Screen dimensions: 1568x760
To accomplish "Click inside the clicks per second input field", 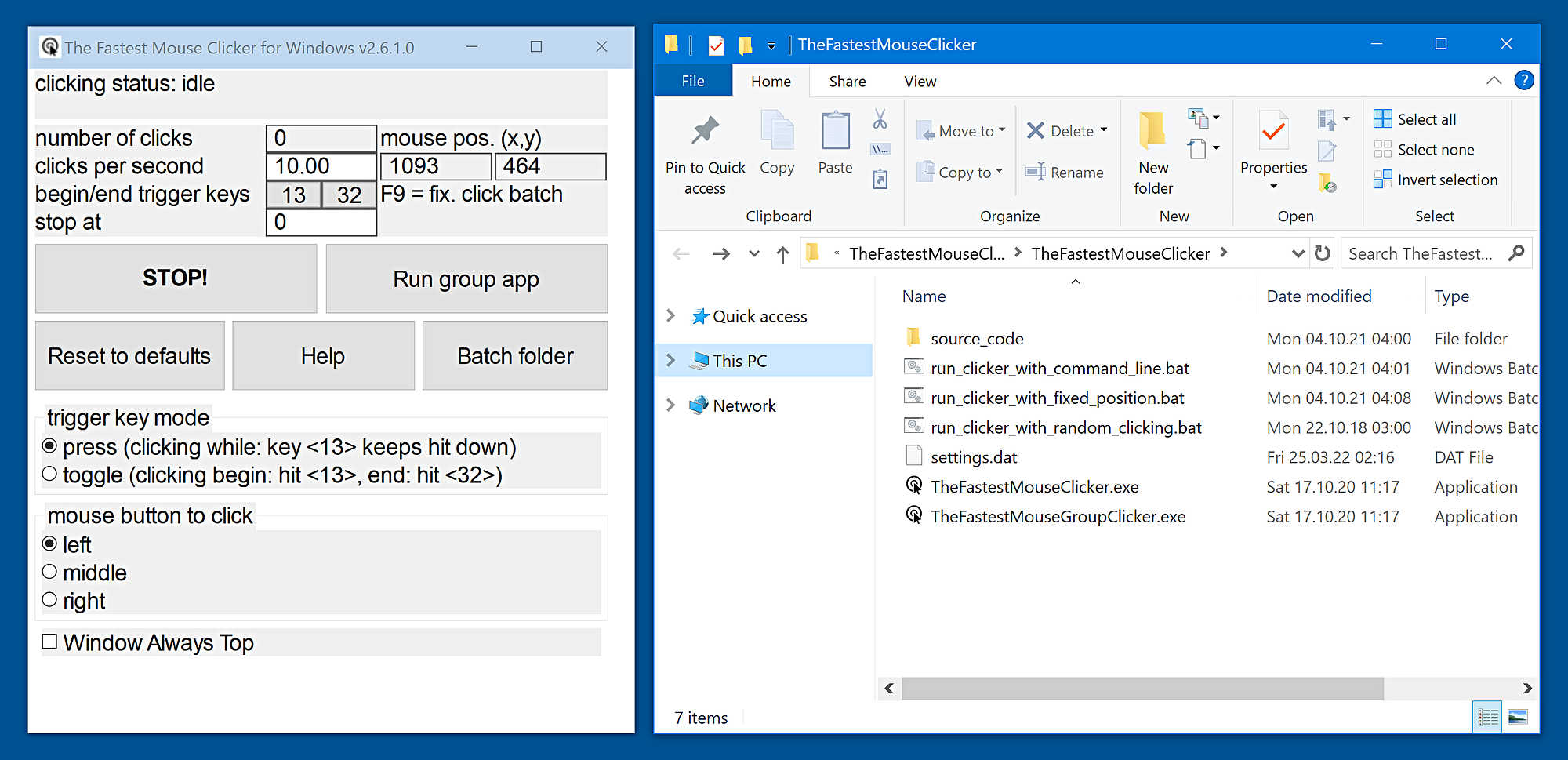I will click(x=321, y=165).
